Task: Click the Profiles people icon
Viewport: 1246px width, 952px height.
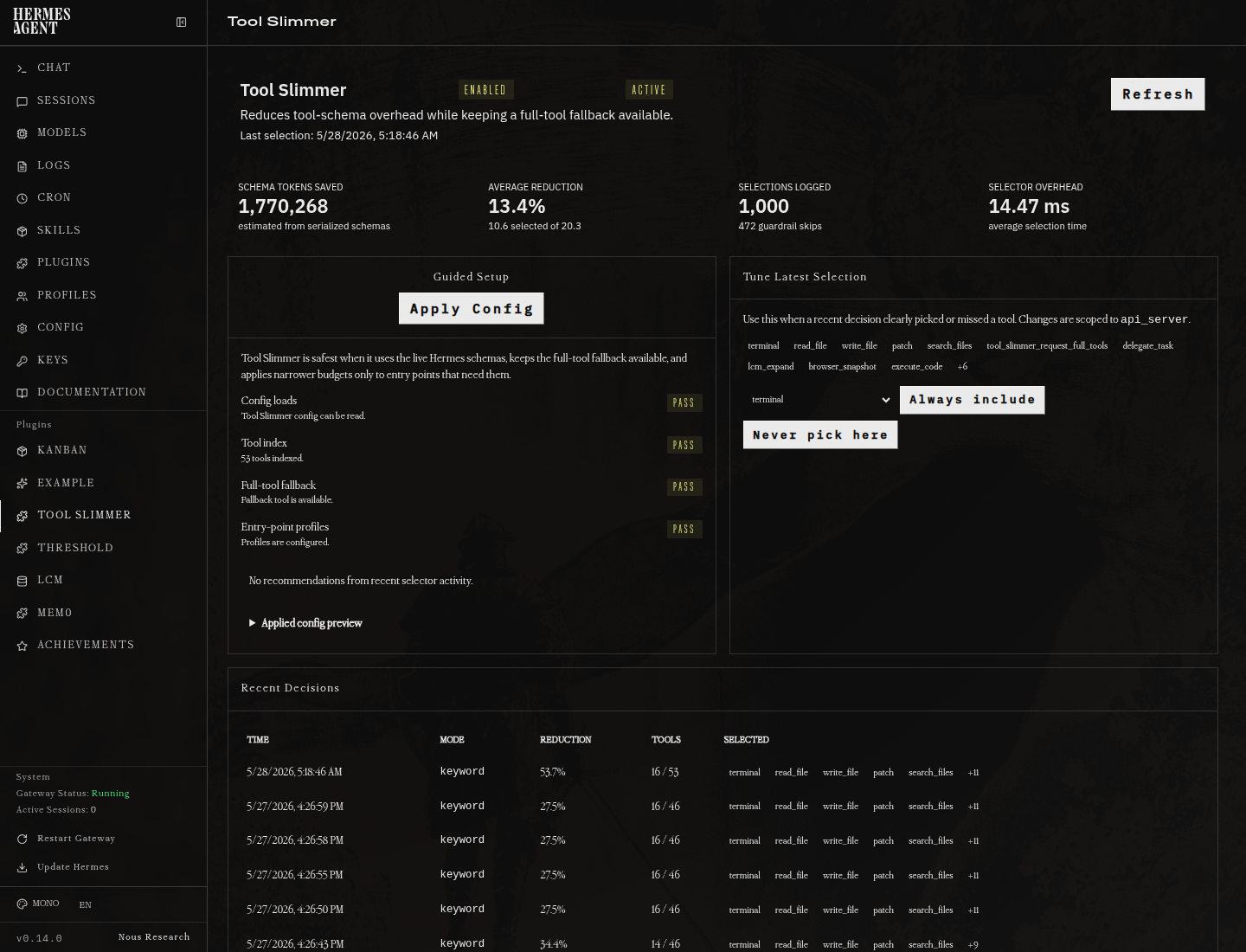Action: click(x=22, y=296)
